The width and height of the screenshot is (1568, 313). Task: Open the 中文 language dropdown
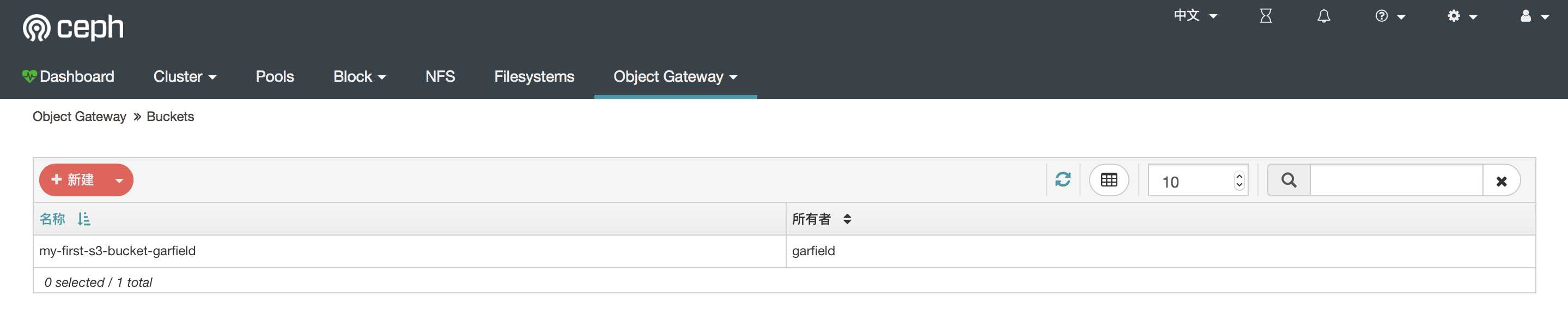1195,15
